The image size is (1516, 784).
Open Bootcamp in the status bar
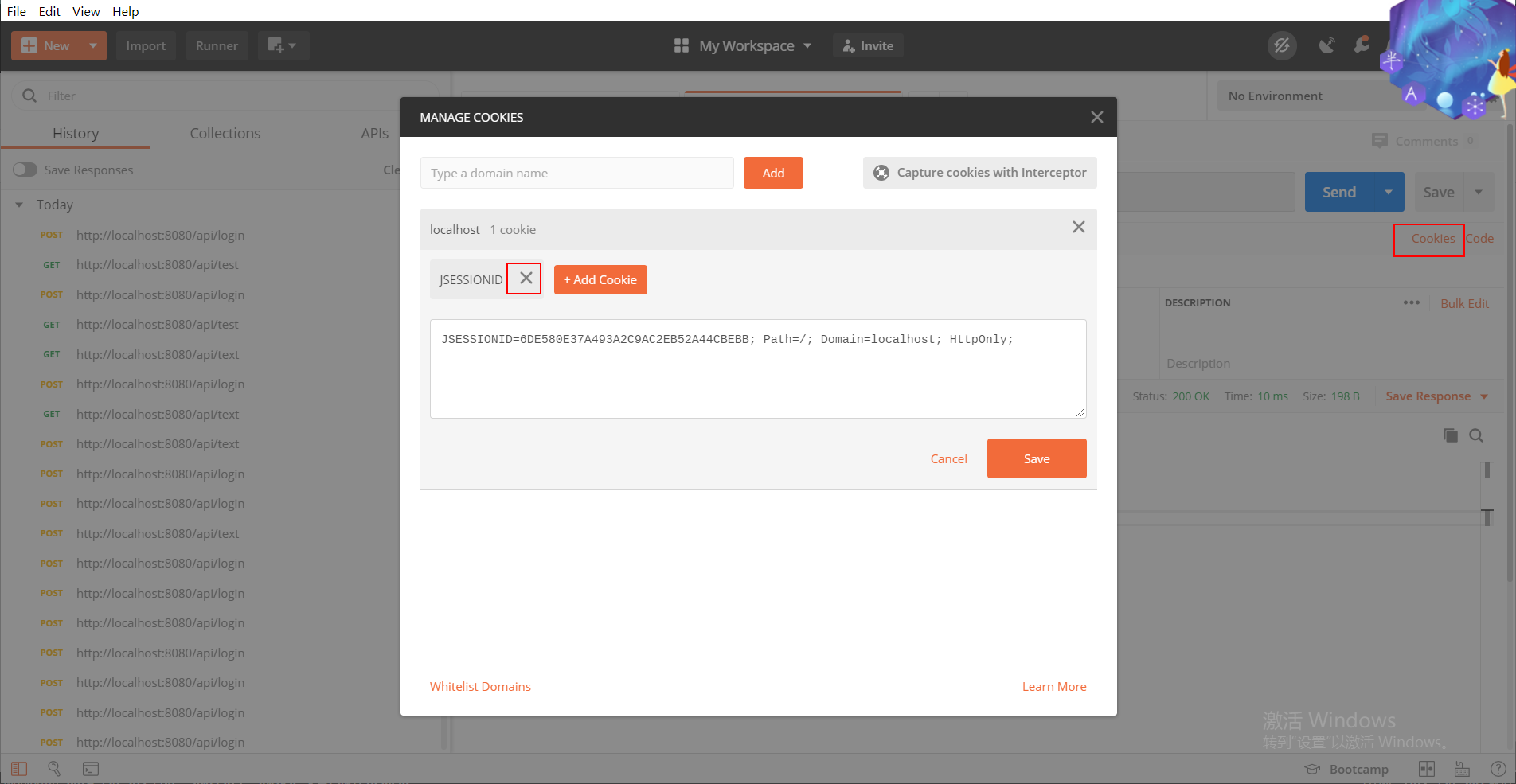coord(1346,769)
